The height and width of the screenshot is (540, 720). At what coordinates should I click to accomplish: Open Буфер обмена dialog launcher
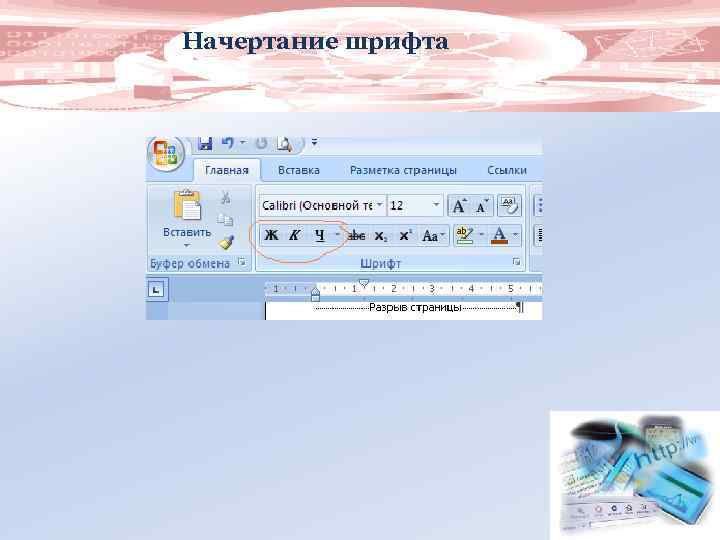tap(242, 262)
